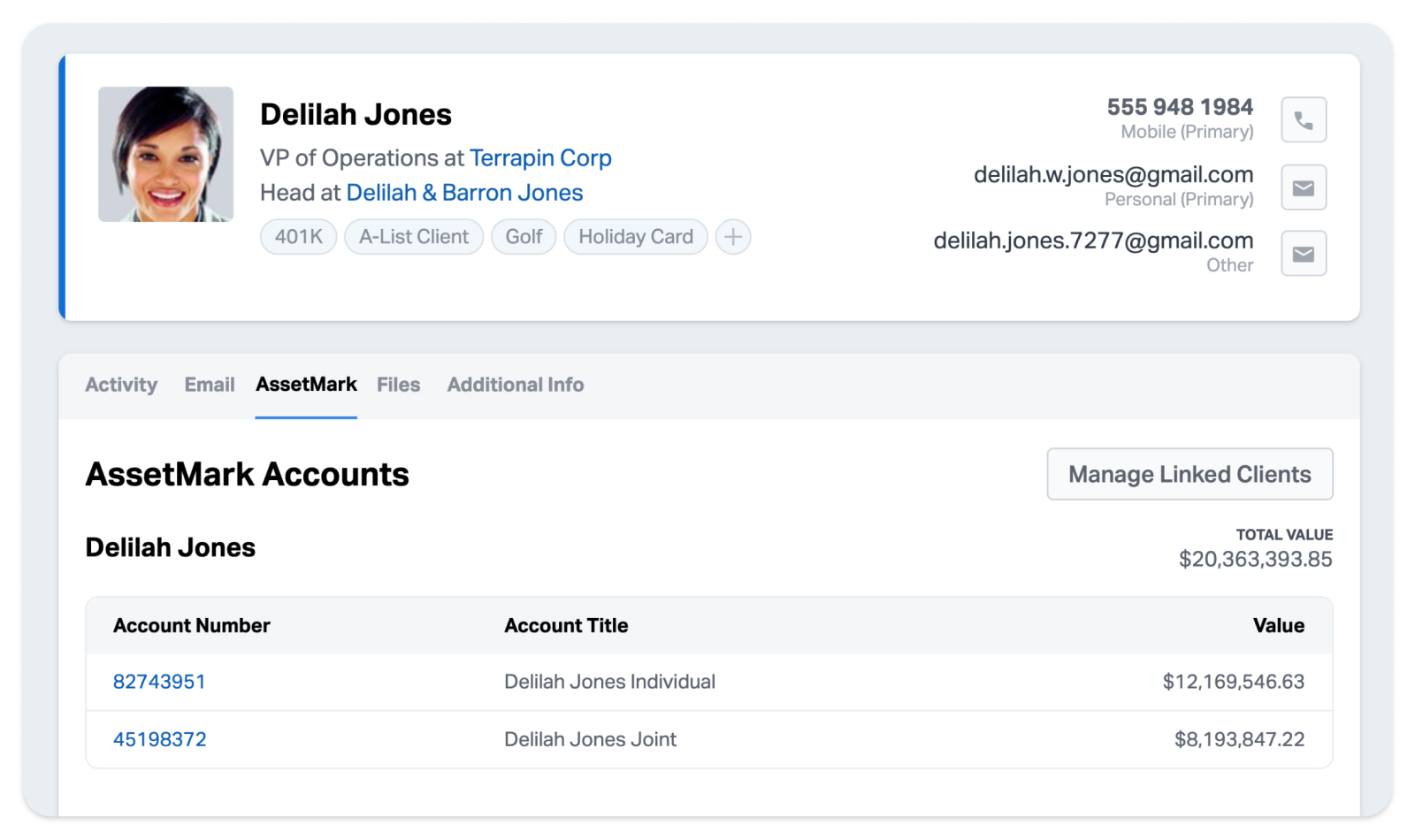This screenshot has width=1415, height=840.
Task: Click the envelope icon next to other email
Action: (x=1303, y=254)
